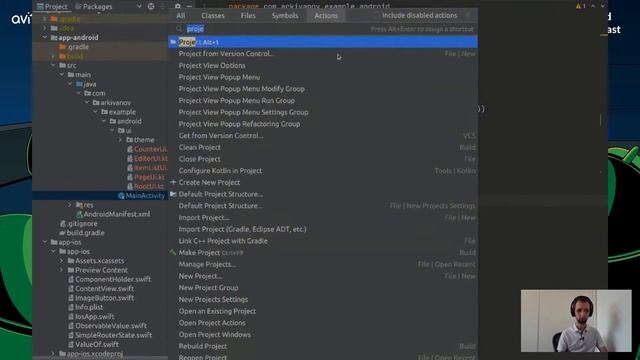Click the theme folder icon
This screenshot has height=360, width=640.
pos(129,140)
